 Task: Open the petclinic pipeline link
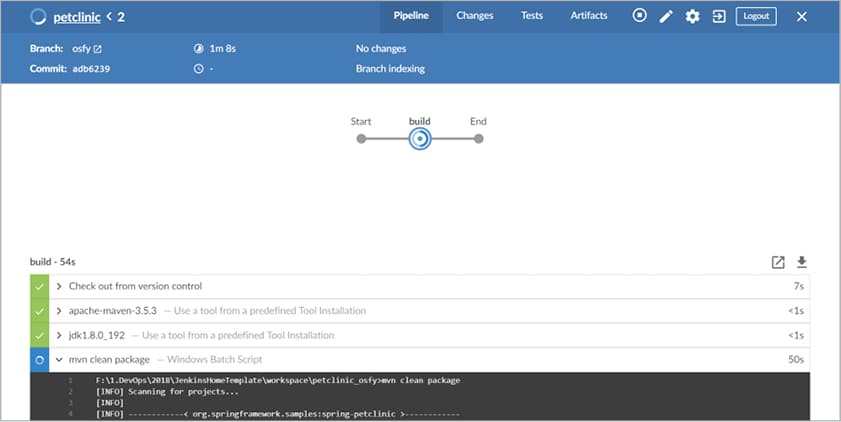click(x=77, y=17)
